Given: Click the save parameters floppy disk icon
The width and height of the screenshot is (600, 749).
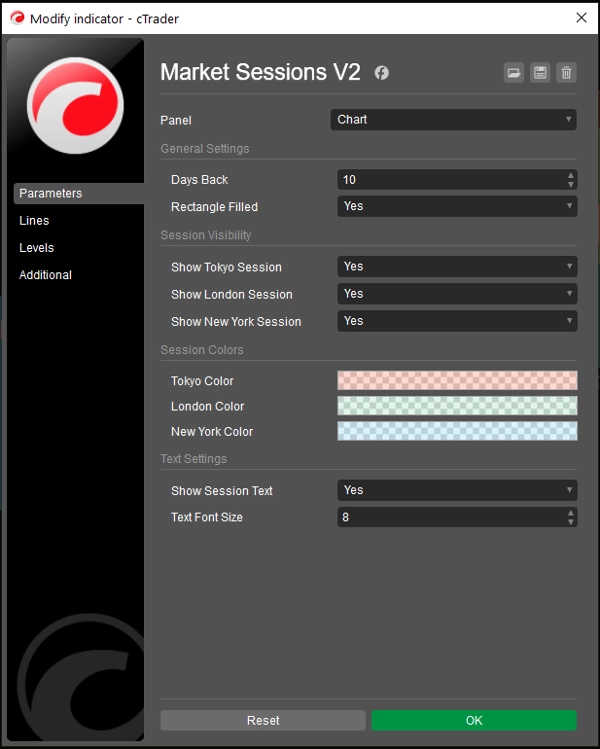Looking at the screenshot, I should click(x=540, y=72).
